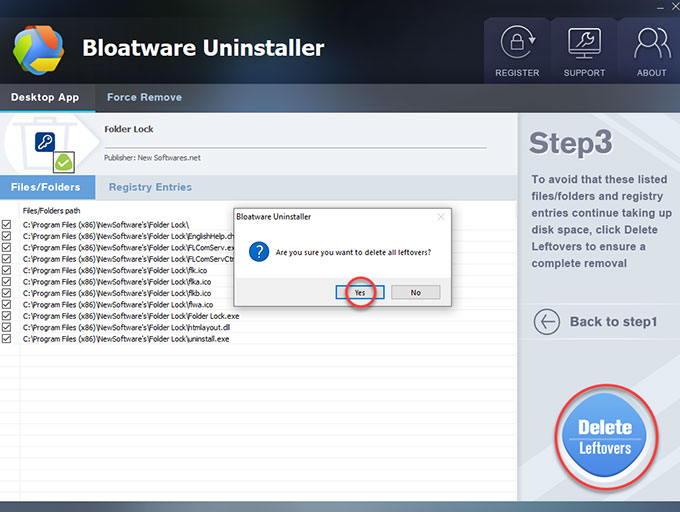Click No in the dialog
680x512 pixels.
coord(415,293)
